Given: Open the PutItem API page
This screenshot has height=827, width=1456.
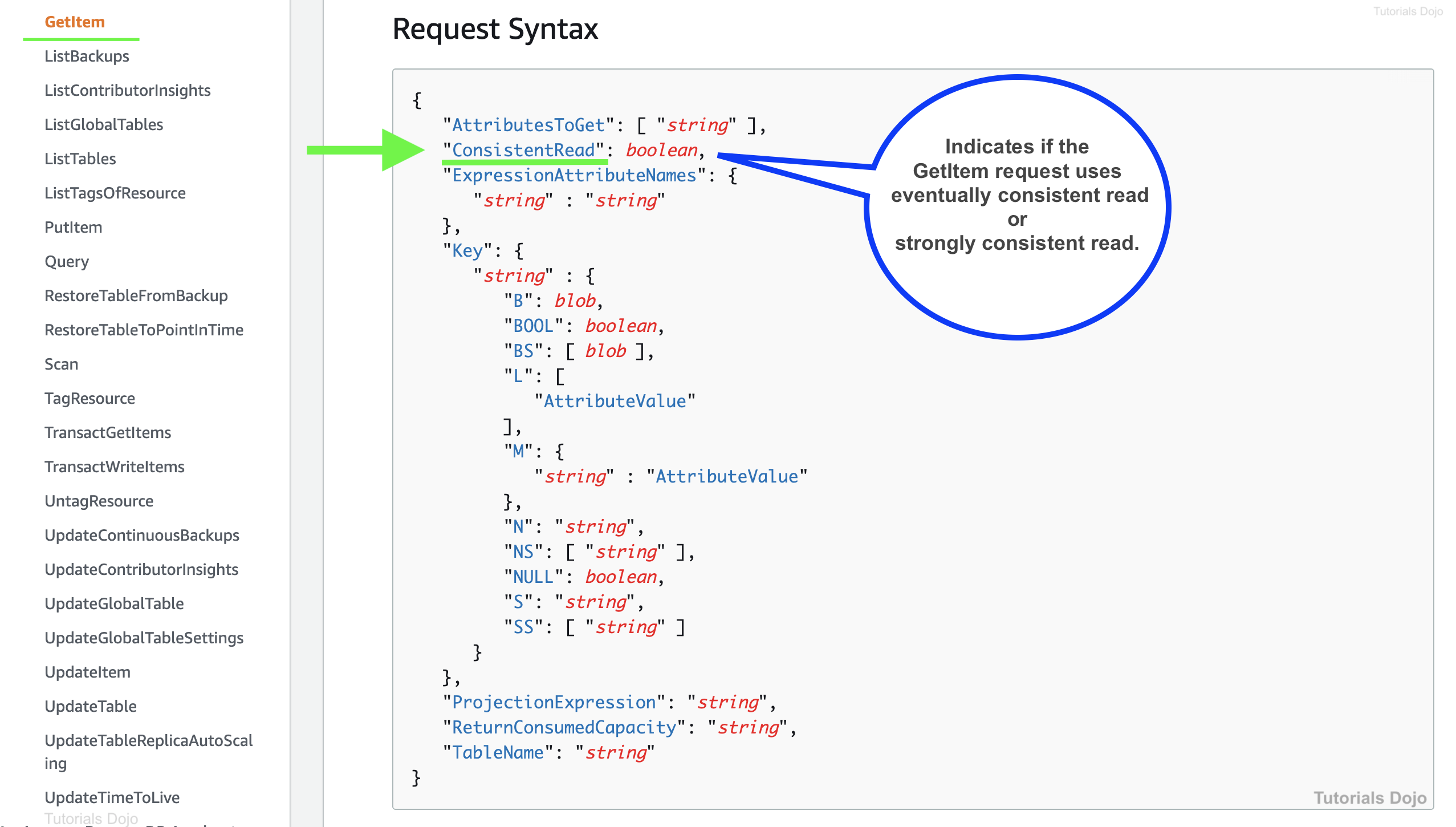Looking at the screenshot, I should pyautogui.click(x=73, y=227).
